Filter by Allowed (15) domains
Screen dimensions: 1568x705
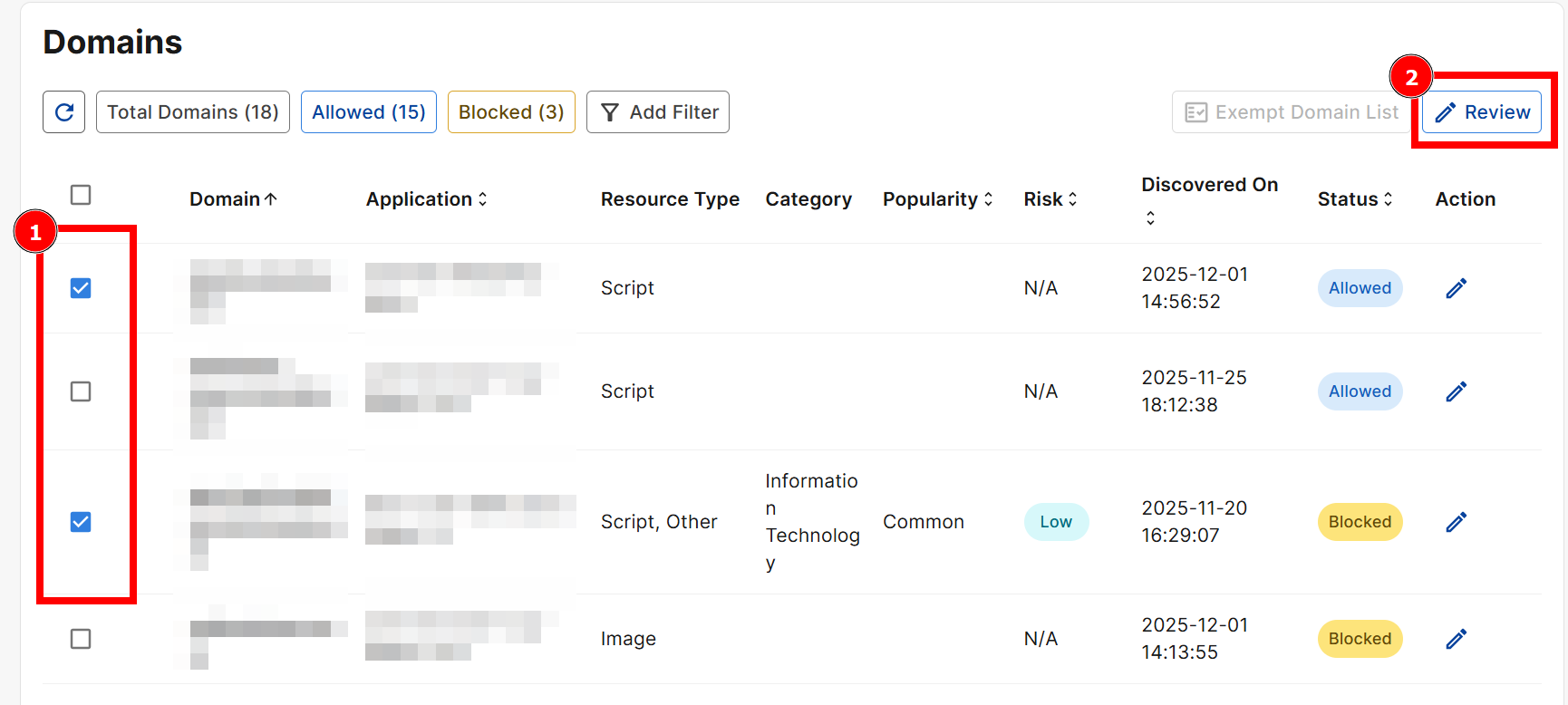tap(369, 112)
